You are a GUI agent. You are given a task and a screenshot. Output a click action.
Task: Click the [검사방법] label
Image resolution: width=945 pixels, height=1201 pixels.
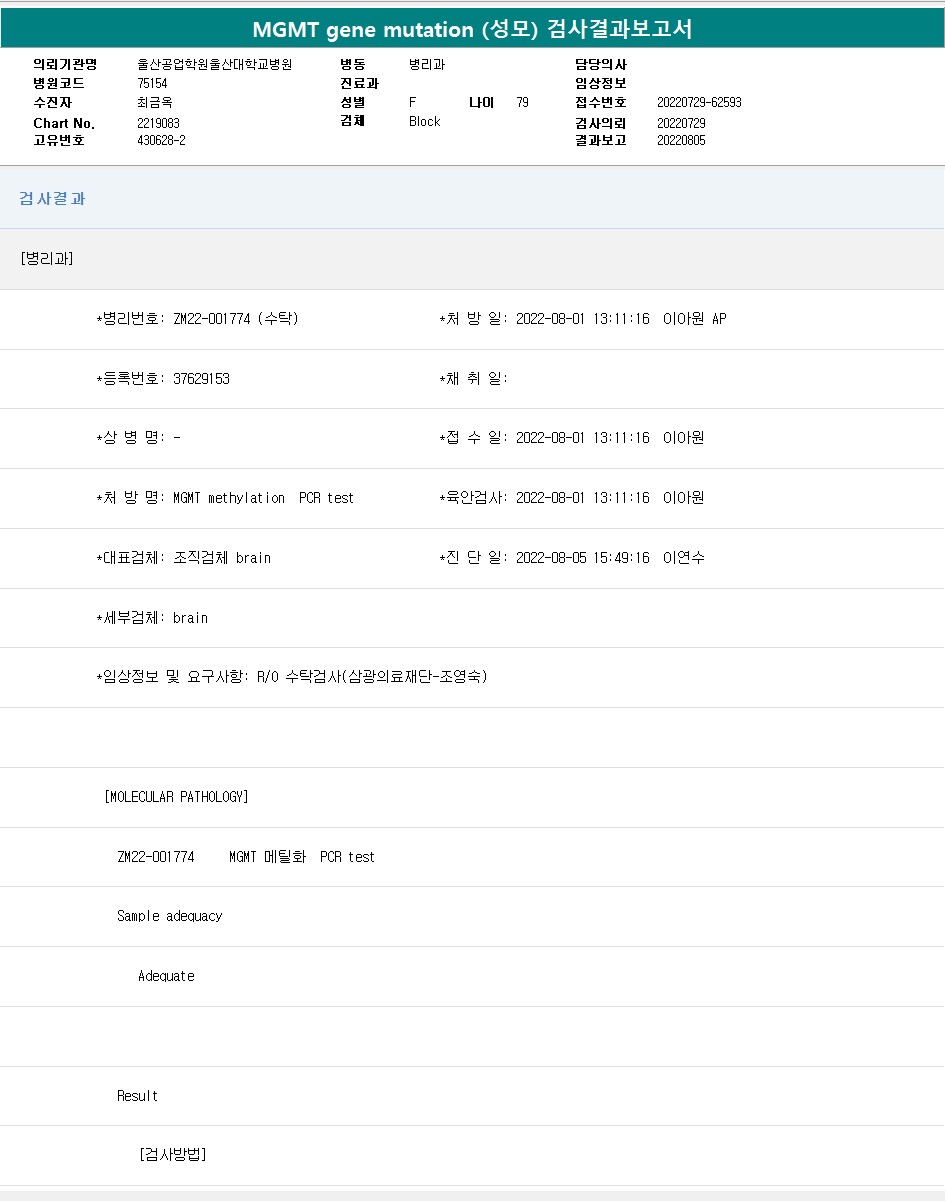(x=173, y=1154)
